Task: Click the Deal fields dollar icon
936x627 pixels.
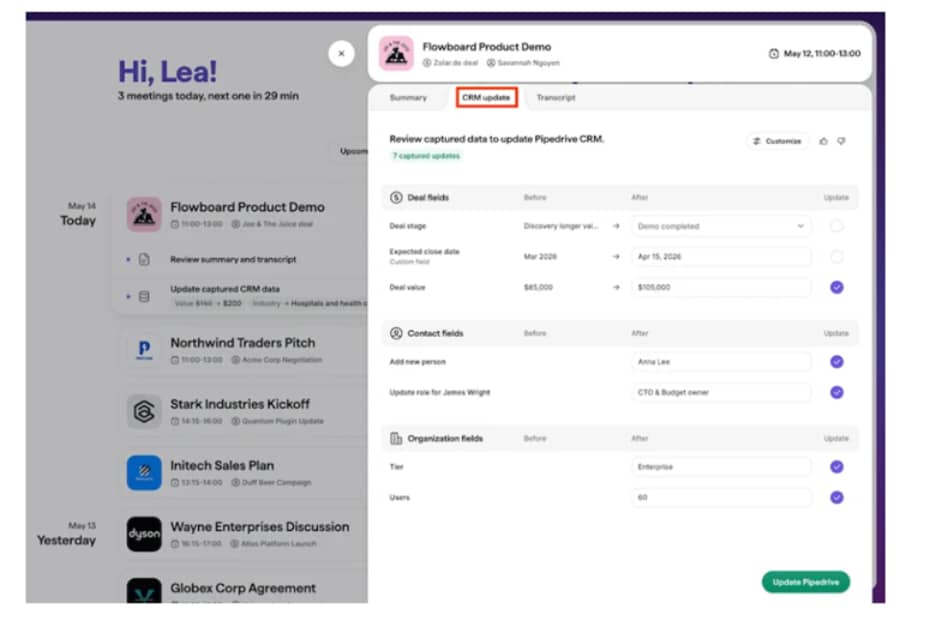Action: (396, 198)
